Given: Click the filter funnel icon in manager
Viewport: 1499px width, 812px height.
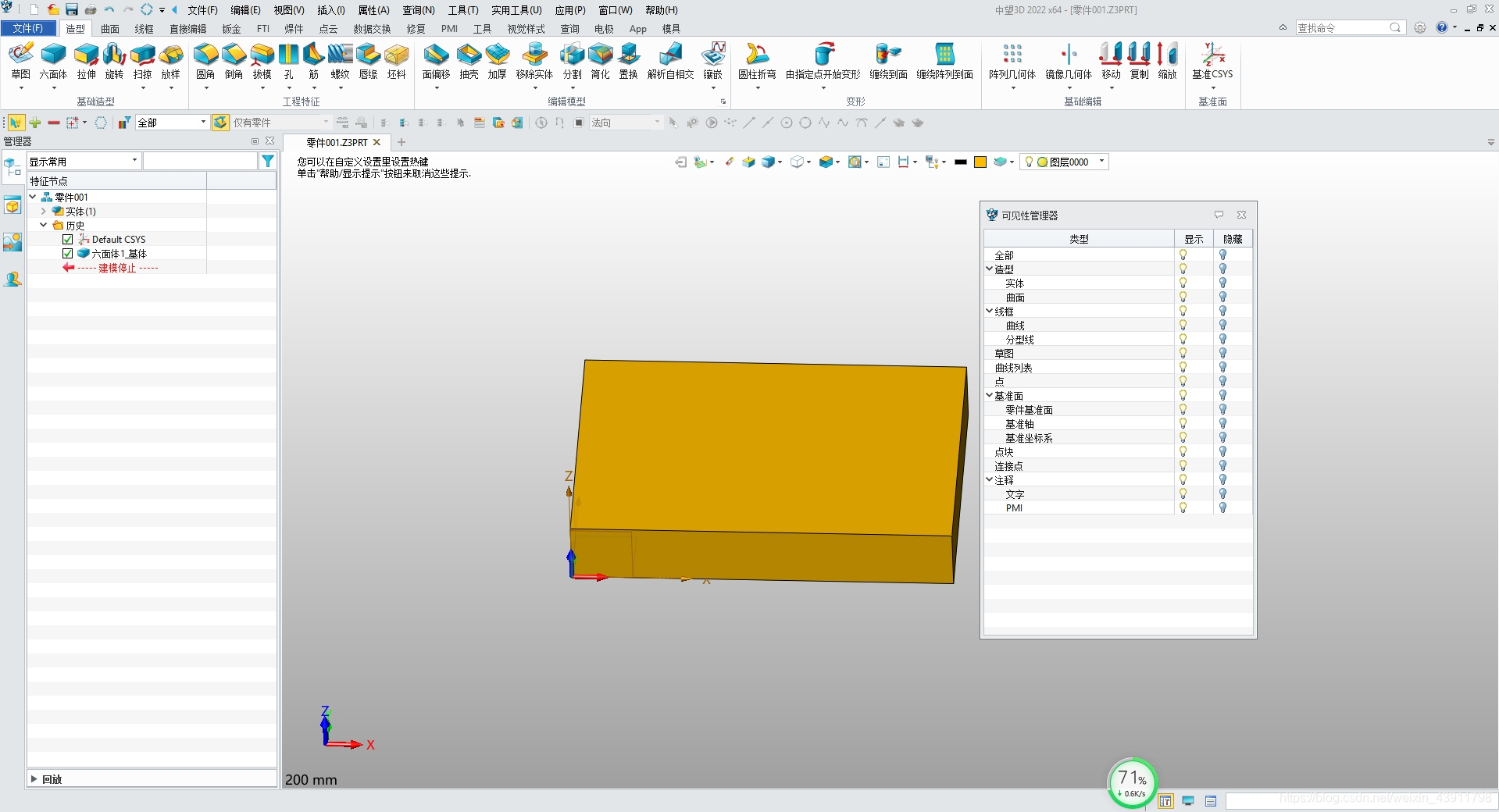Looking at the screenshot, I should point(268,161).
